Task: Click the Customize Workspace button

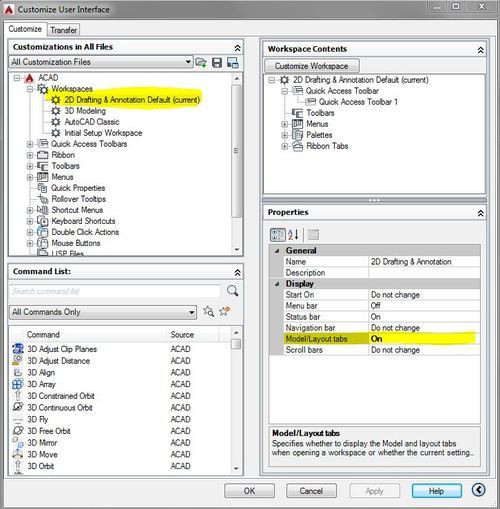Action: (x=311, y=66)
